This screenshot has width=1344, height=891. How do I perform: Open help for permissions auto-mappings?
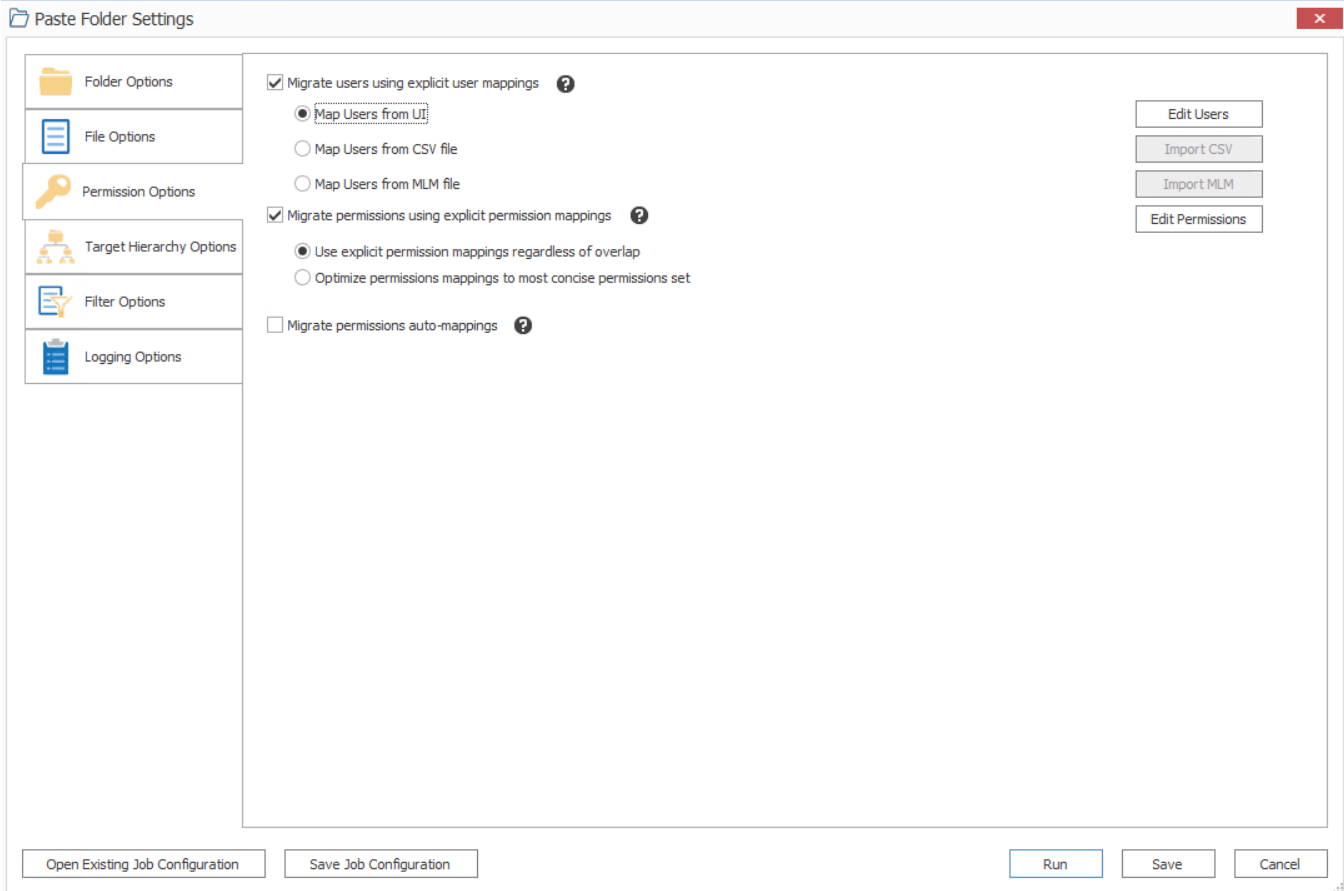[523, 325]
